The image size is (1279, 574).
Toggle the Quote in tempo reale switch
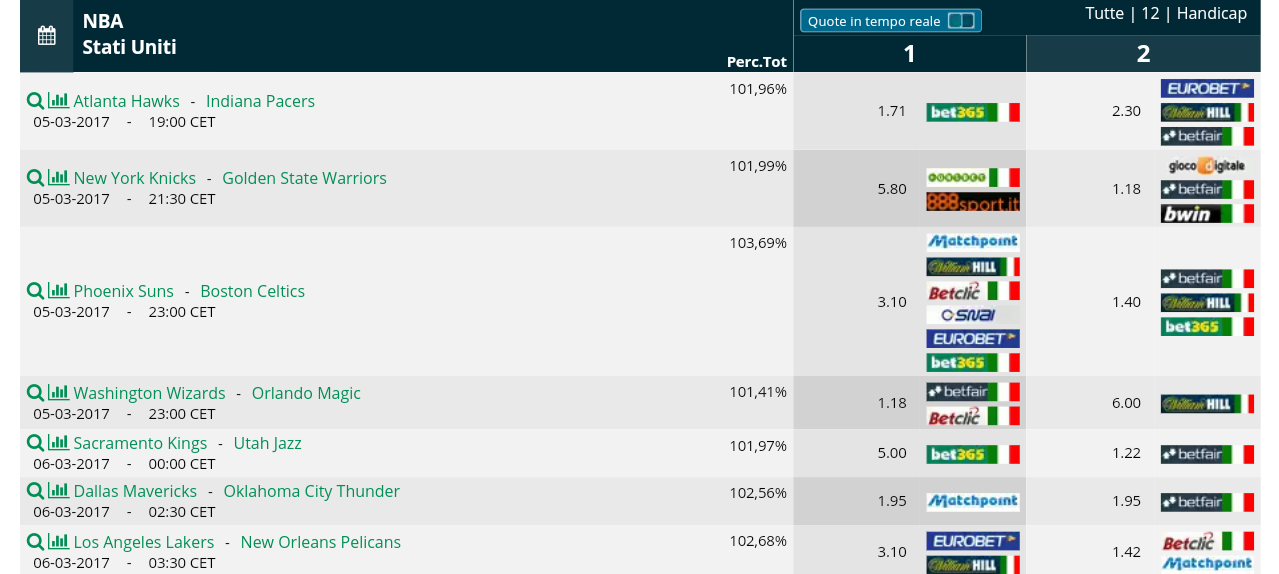[x=961, y=21]
